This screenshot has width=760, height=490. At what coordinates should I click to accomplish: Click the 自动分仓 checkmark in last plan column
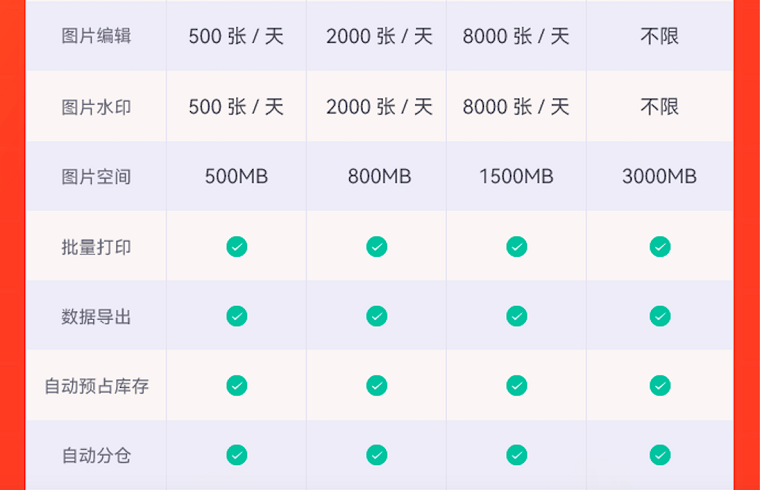660,455
